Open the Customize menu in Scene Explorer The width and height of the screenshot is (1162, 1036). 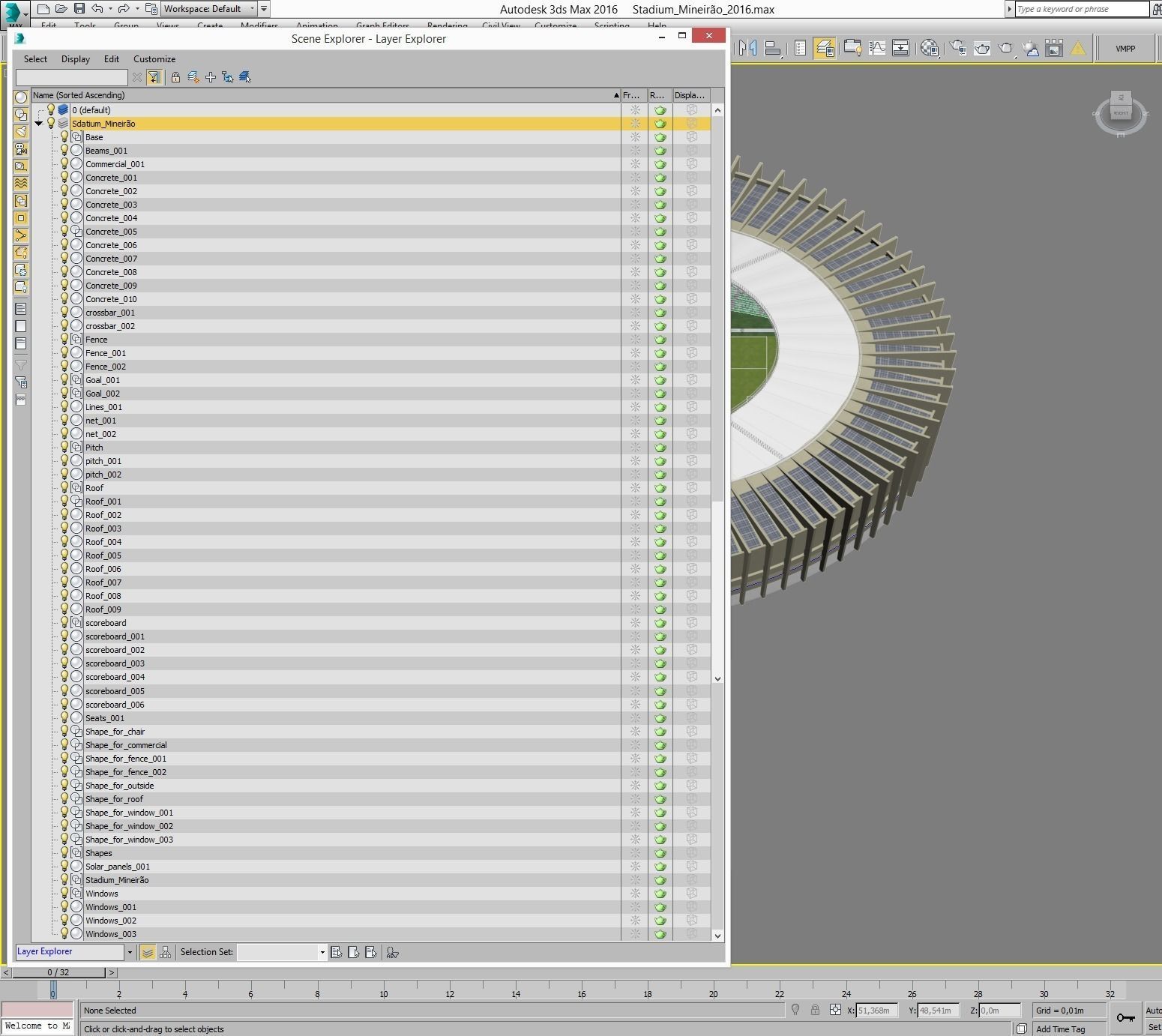click(154, 58)
